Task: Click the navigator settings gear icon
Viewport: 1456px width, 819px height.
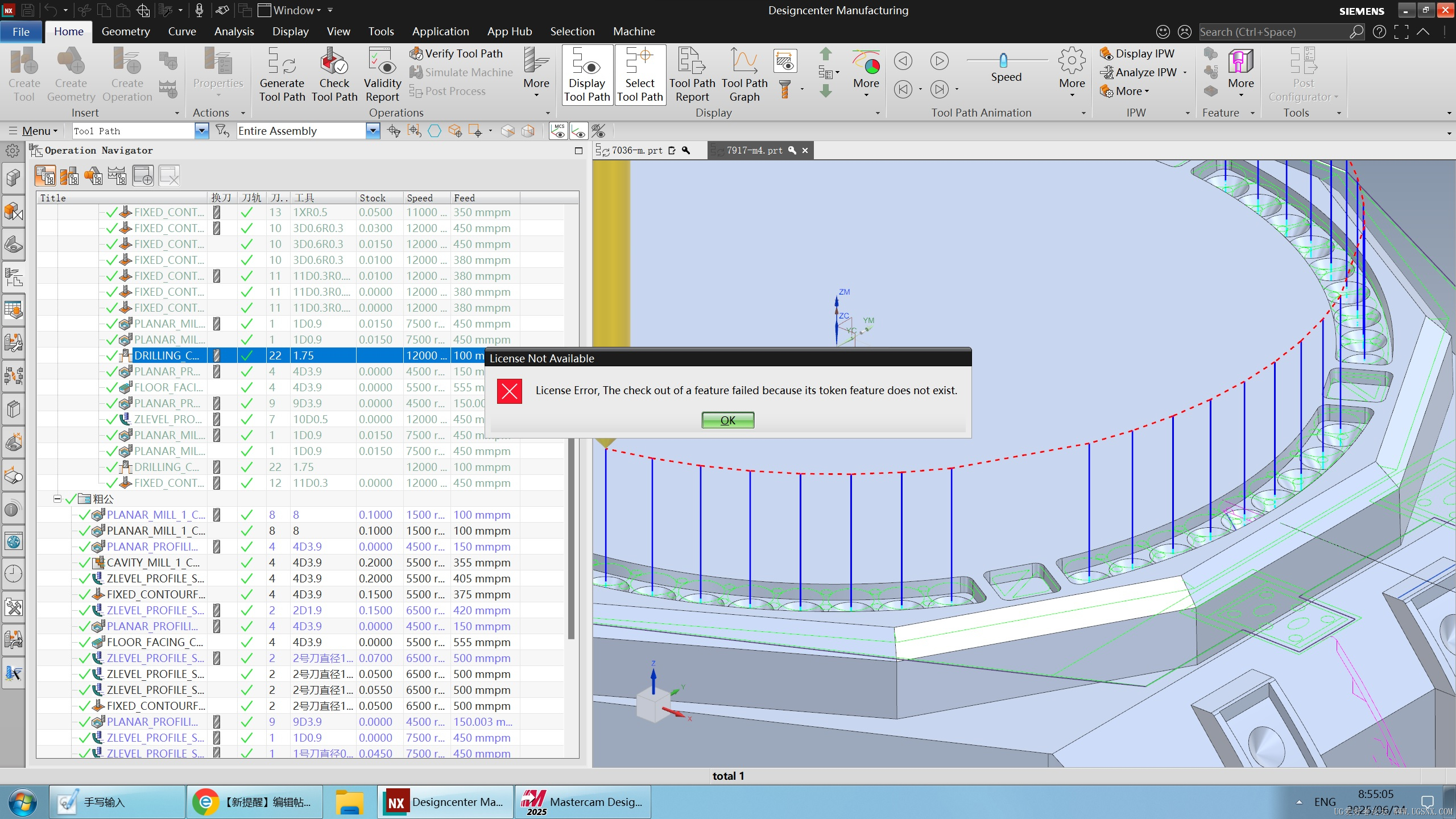Action: (x=13, y=151)
